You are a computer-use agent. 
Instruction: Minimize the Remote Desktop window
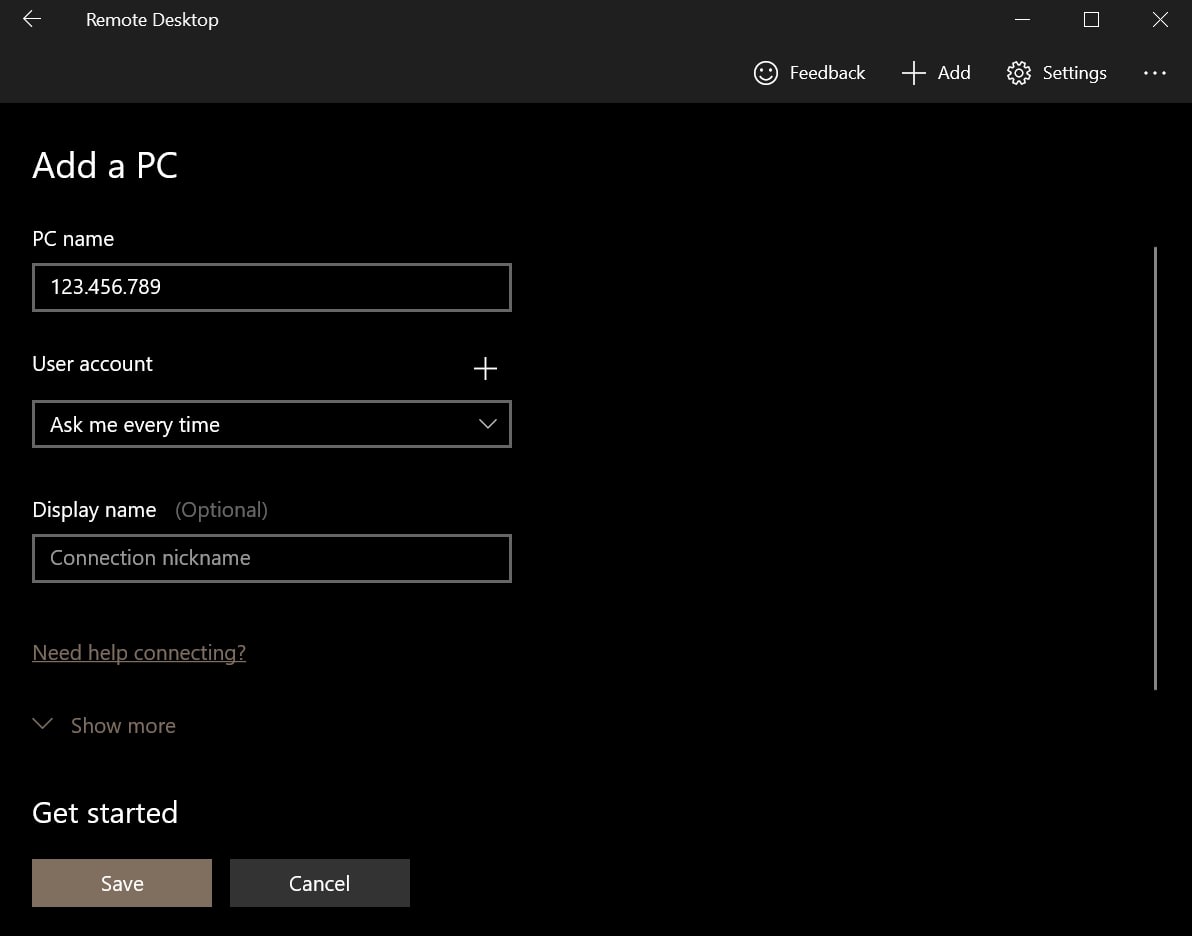[x=1022, y=20]
